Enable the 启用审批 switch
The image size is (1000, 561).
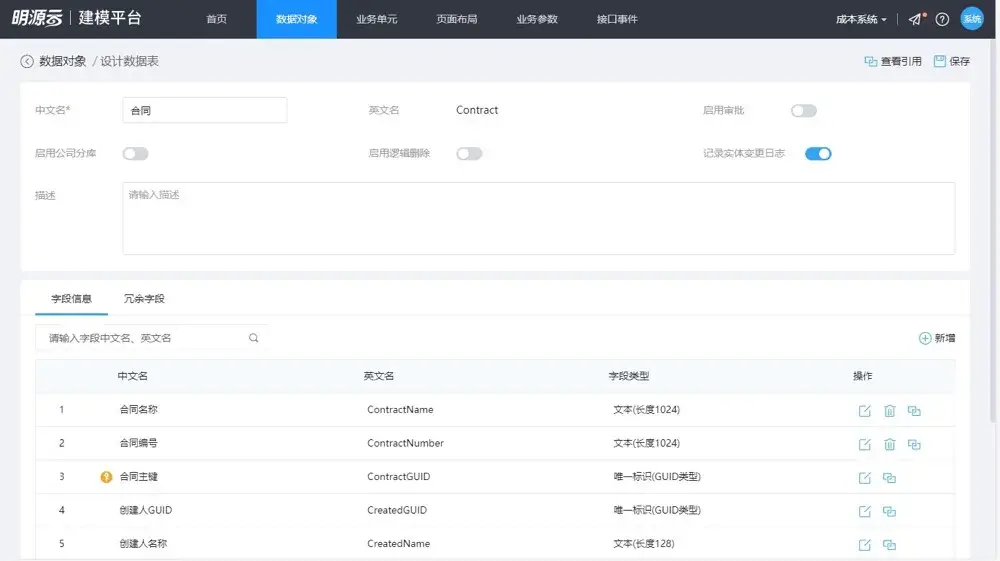pos(804,110)
